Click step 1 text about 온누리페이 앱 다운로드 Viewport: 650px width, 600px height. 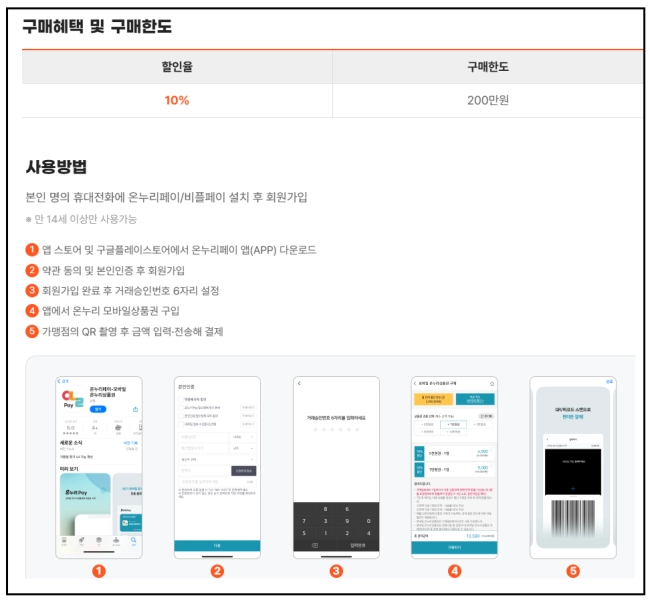pyautogui.click(x=179, y=250)
